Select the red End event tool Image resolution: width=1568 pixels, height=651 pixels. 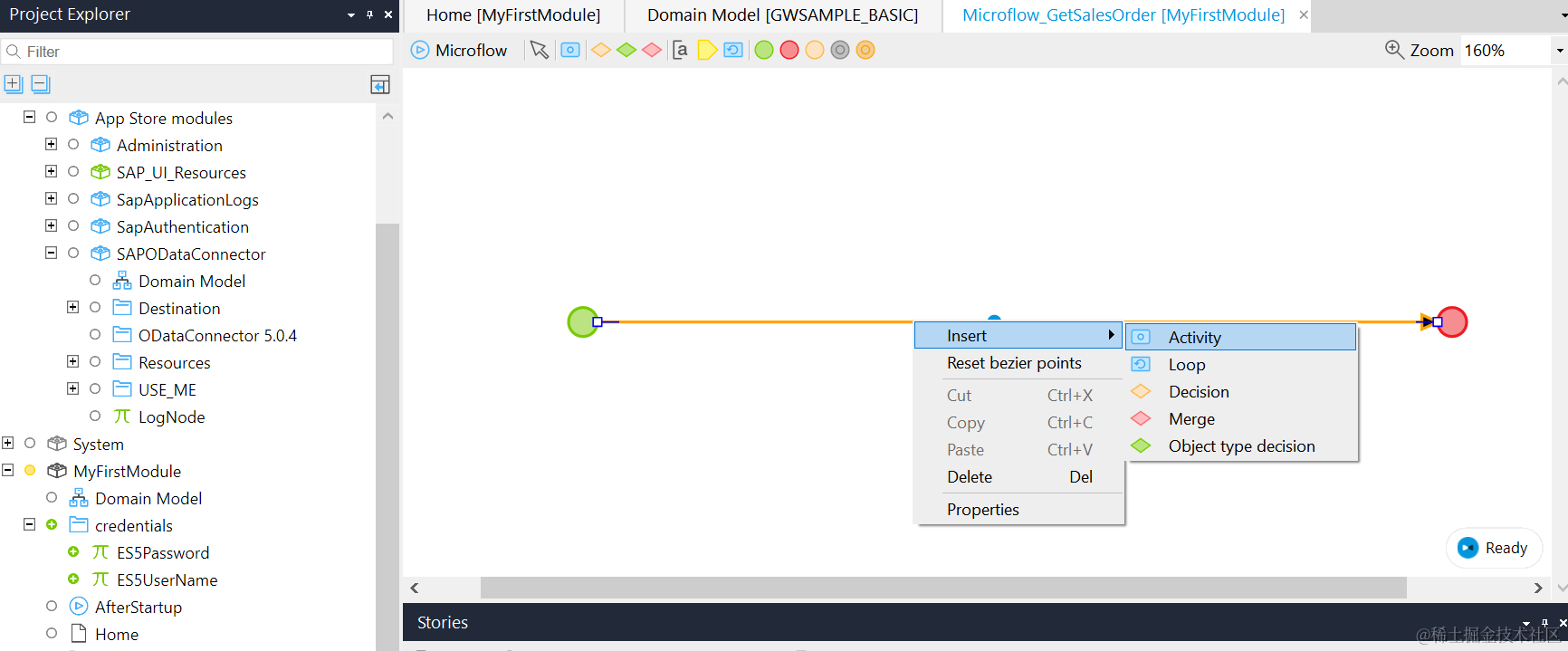click(789, 50)
